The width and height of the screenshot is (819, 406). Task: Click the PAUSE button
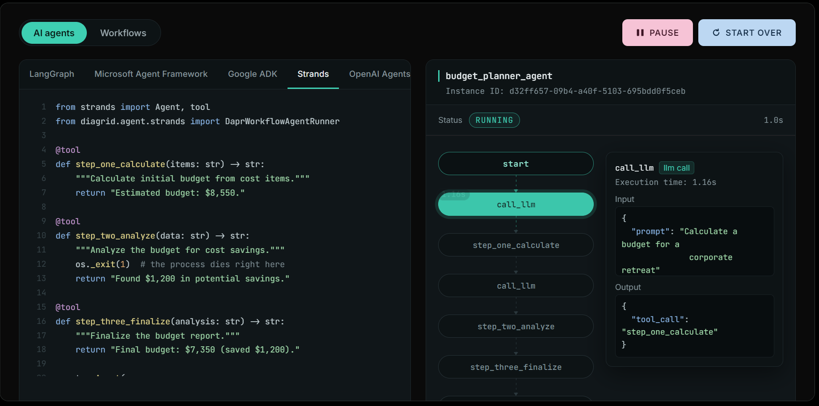coord(657,33)
